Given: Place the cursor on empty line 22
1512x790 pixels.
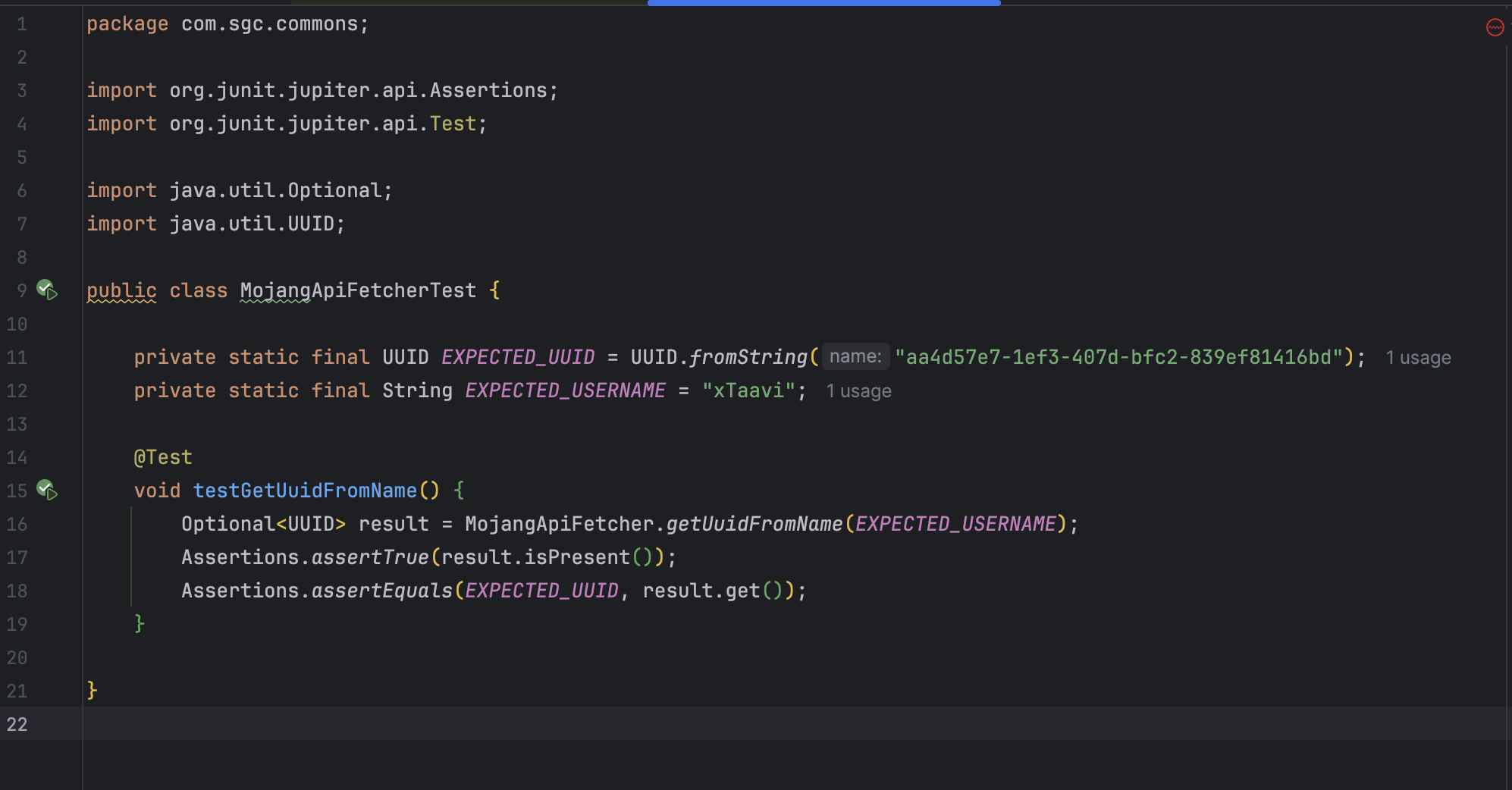Looking at the screenshot, I should coord(455,724).
